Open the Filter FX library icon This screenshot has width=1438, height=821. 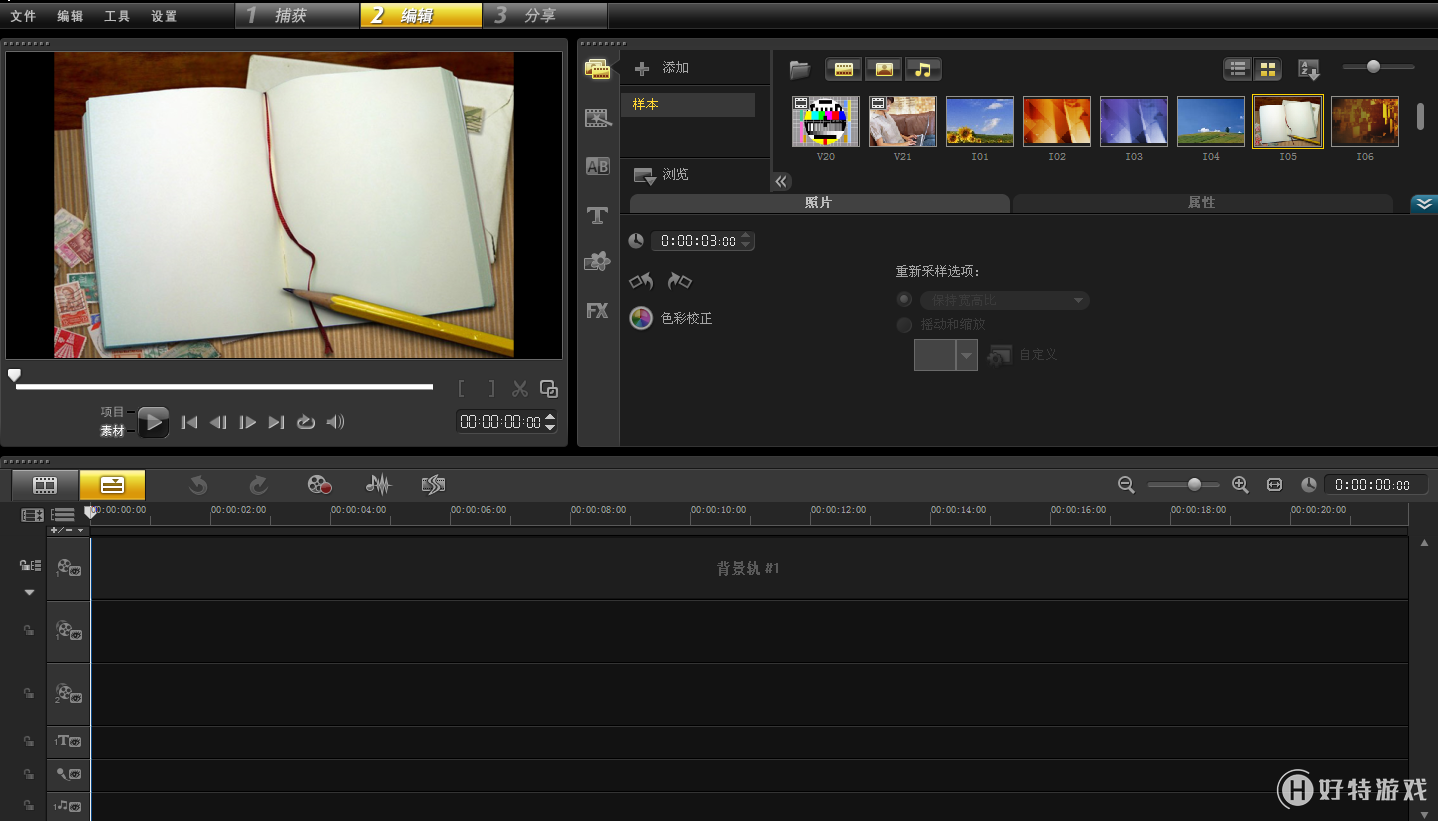597,311
